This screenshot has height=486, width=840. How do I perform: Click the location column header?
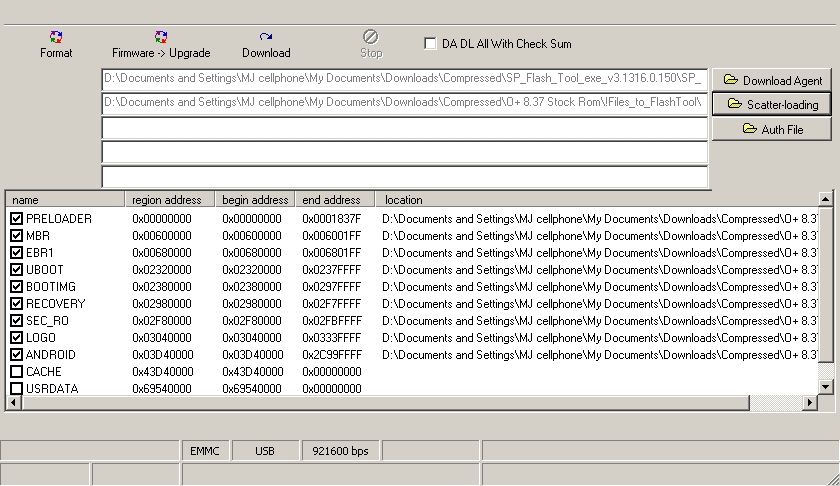[595, 200]
